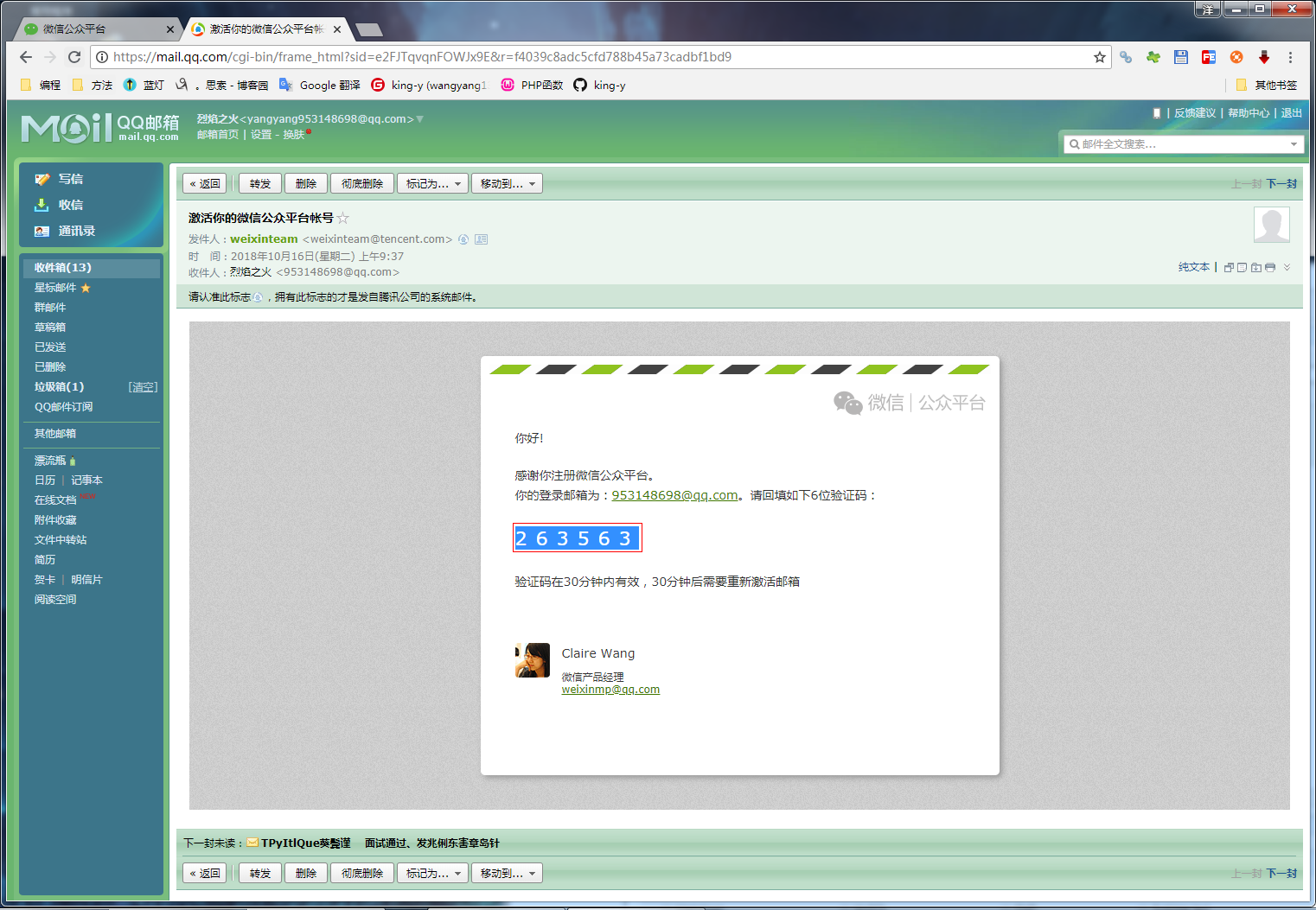This screenshot has width=1316, height=910.
Task: Open 设置 settings link
Action: pyautogui.click(x=261, y=135)
